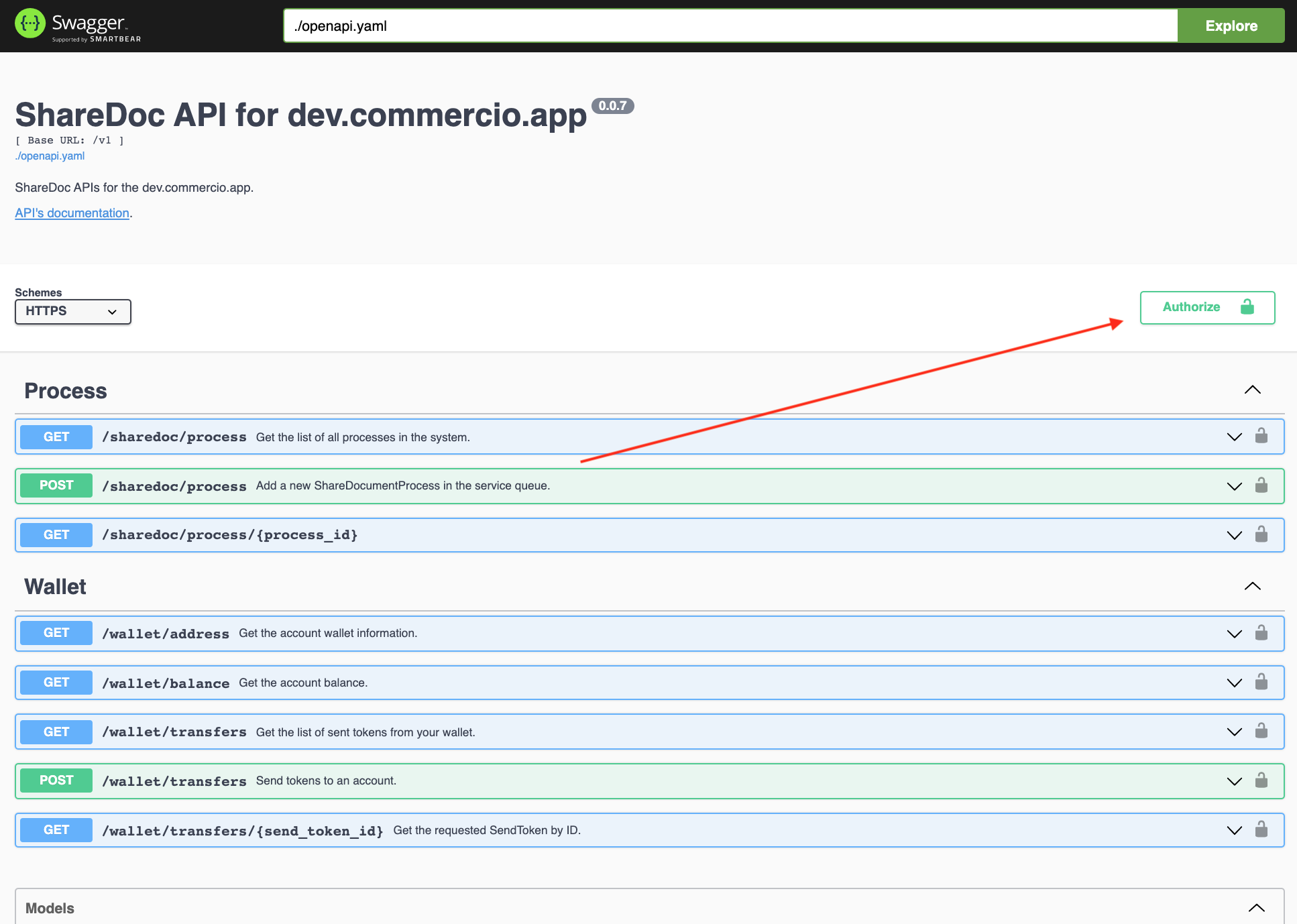
Task: Click lock icon on GET /wallet/transfers row
Action: click(1261, 732)
